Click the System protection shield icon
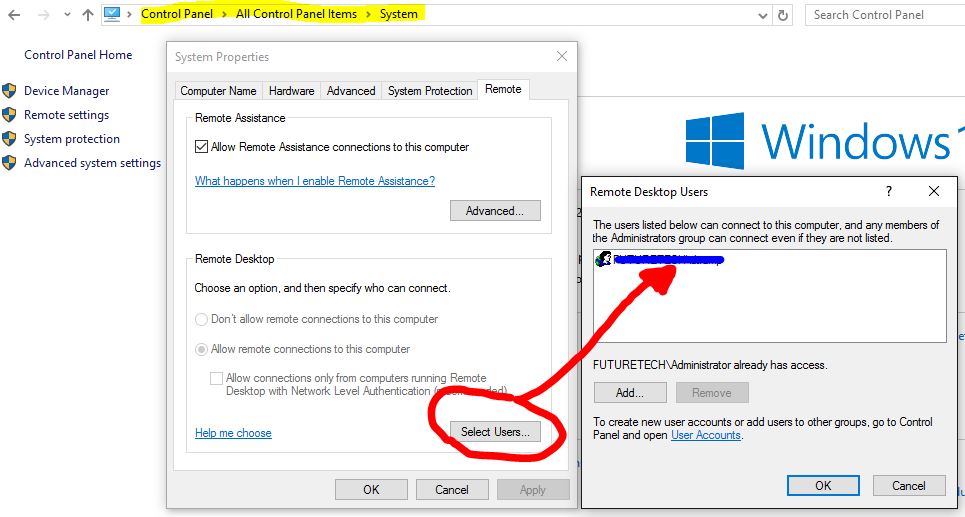Viewport: 965px width, 517px height. pos(9,138)
